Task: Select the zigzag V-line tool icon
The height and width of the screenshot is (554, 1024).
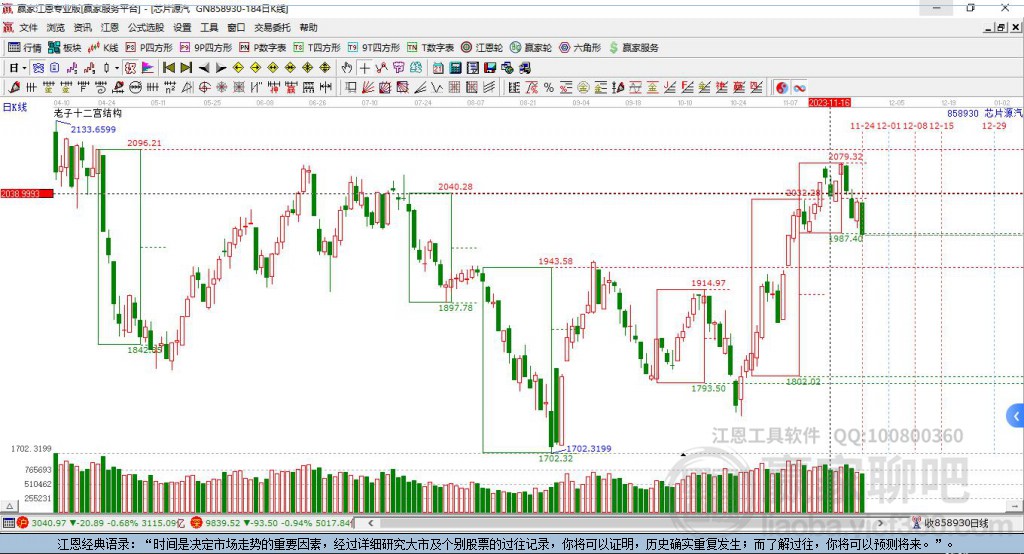Action: point(437,88)
